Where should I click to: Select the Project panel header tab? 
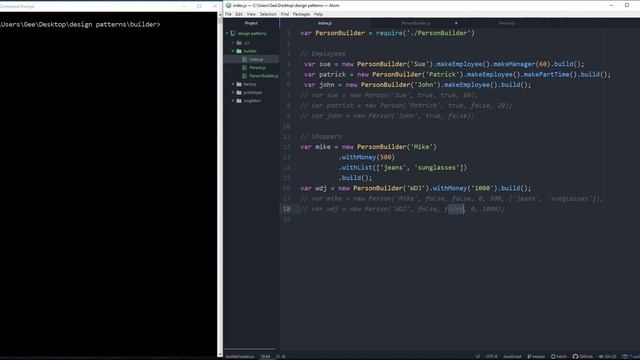coord(251,23)
